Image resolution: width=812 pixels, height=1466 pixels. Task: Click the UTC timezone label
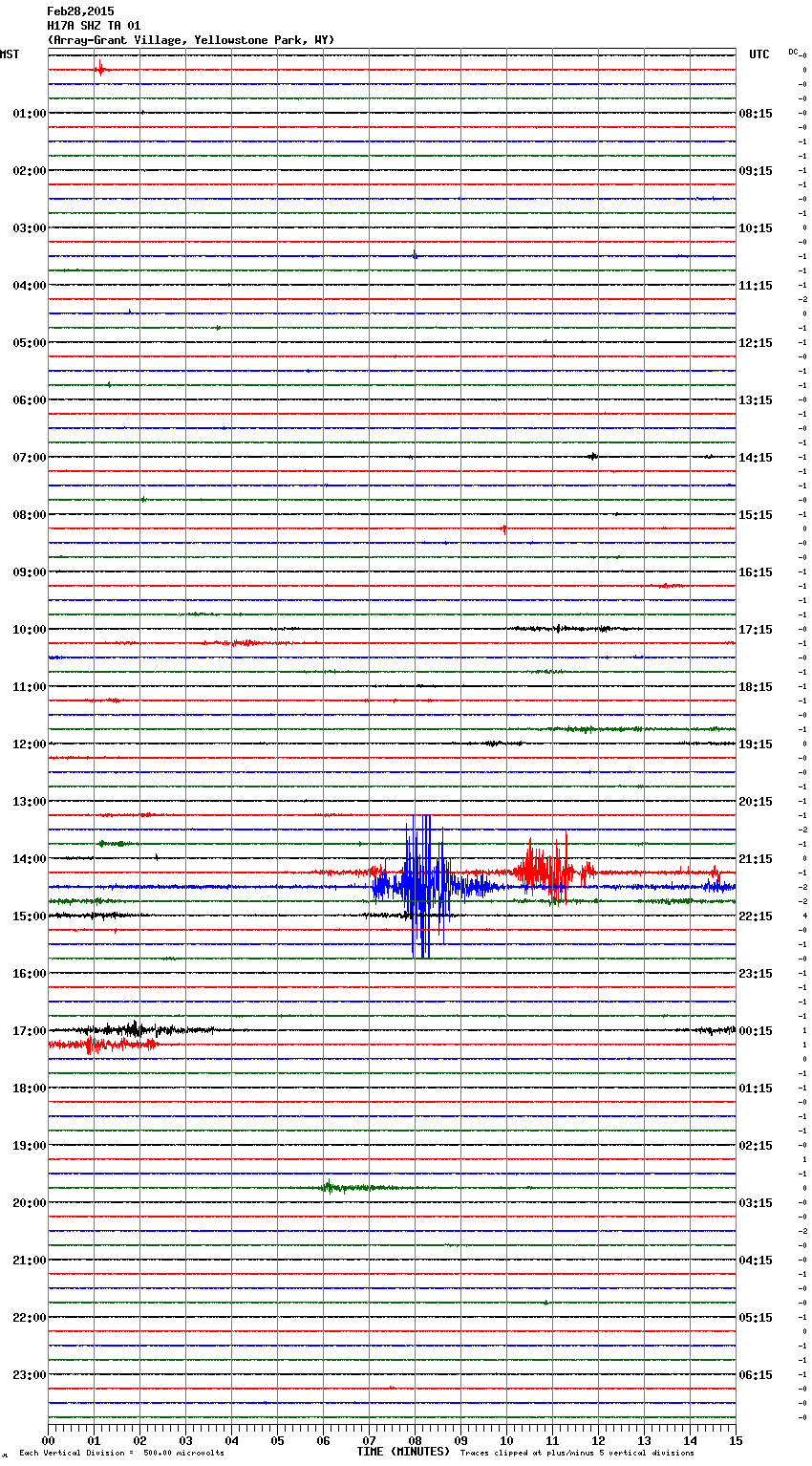[759, 54]
